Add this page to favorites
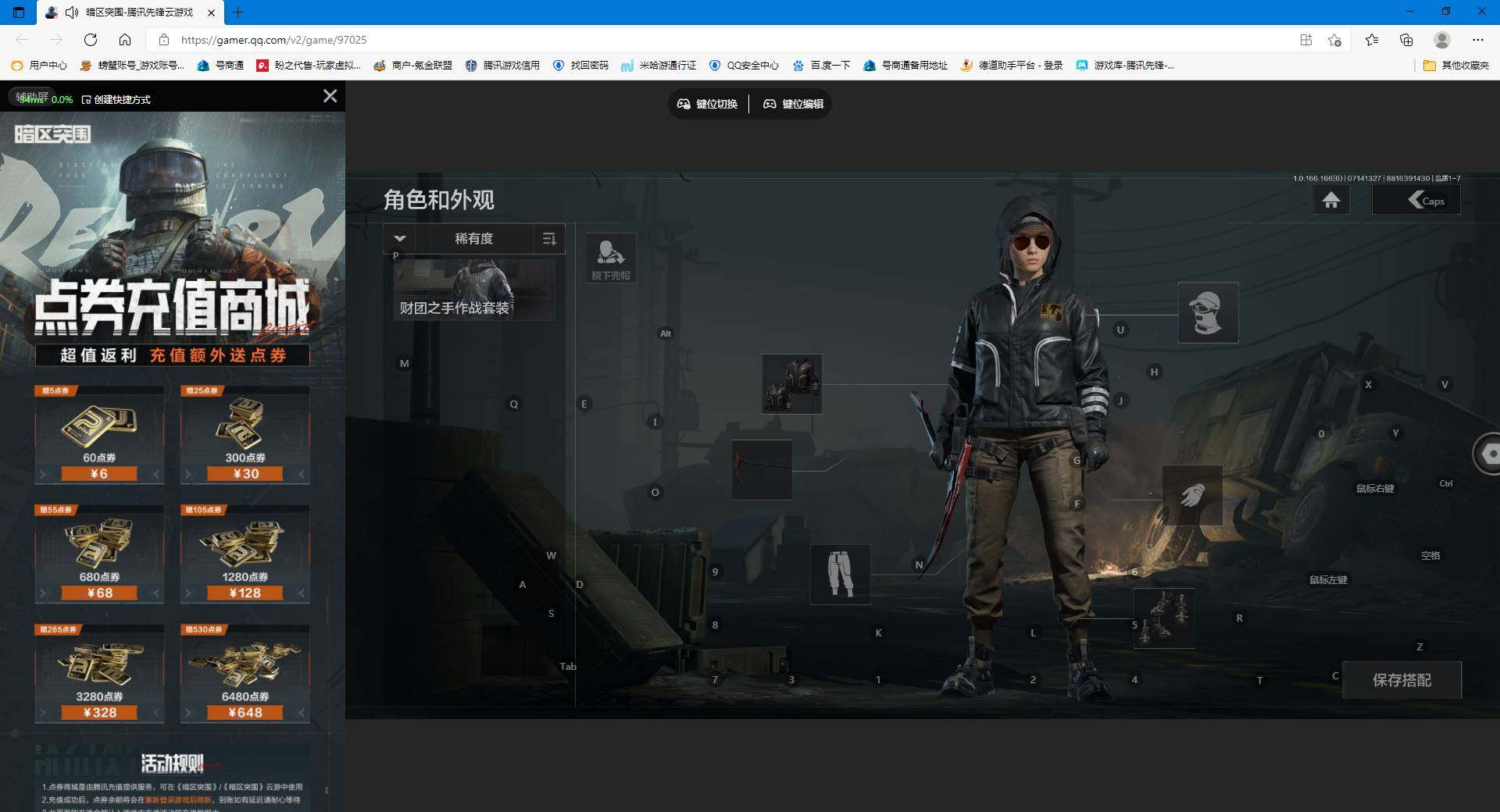Screen dimensions: 1500x812 tap(1334, 40)
